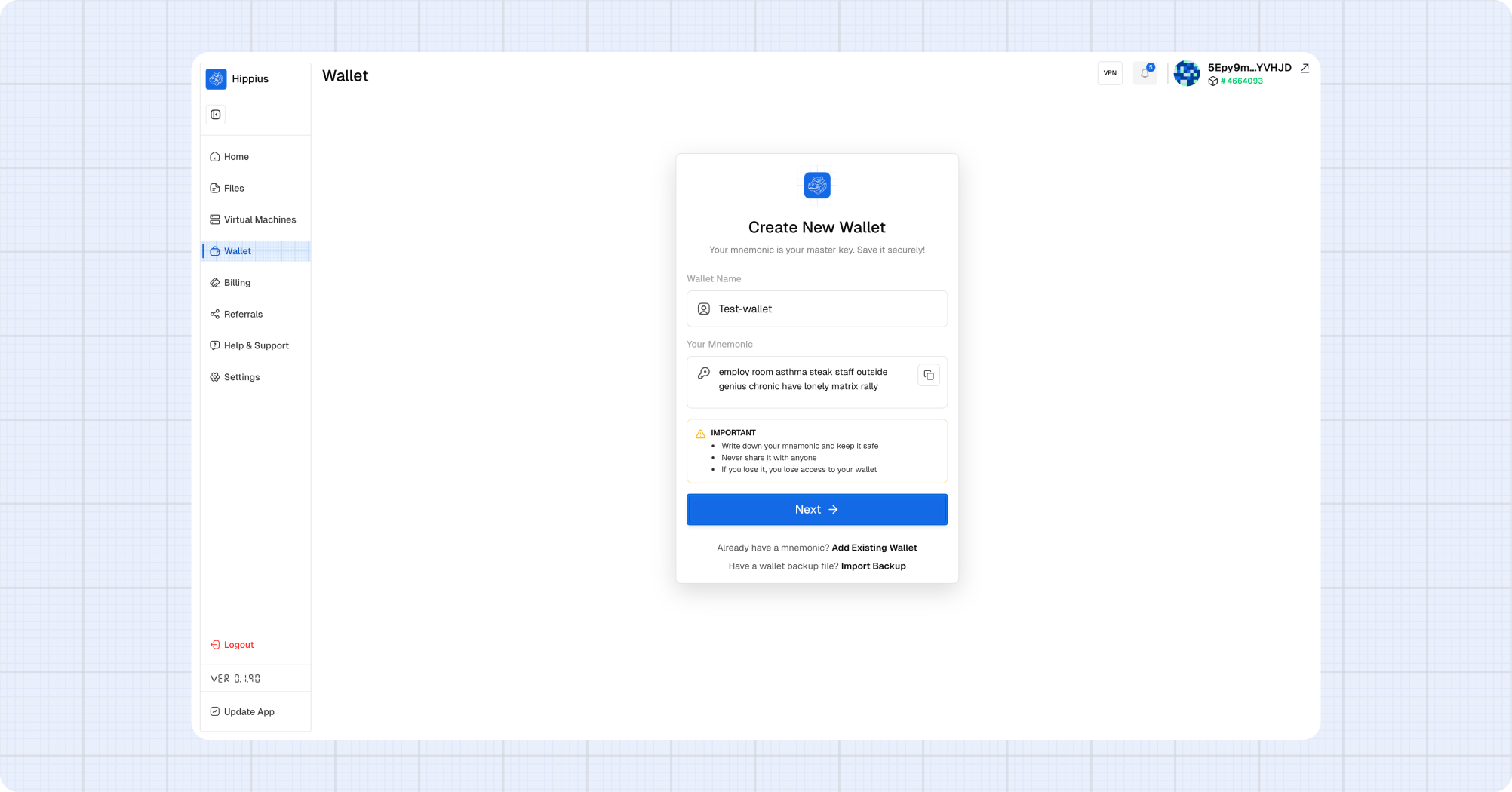This screenshot has width=1512, height=792.
Task: Open Add Existing Wallet
Action: coord(874,548)
